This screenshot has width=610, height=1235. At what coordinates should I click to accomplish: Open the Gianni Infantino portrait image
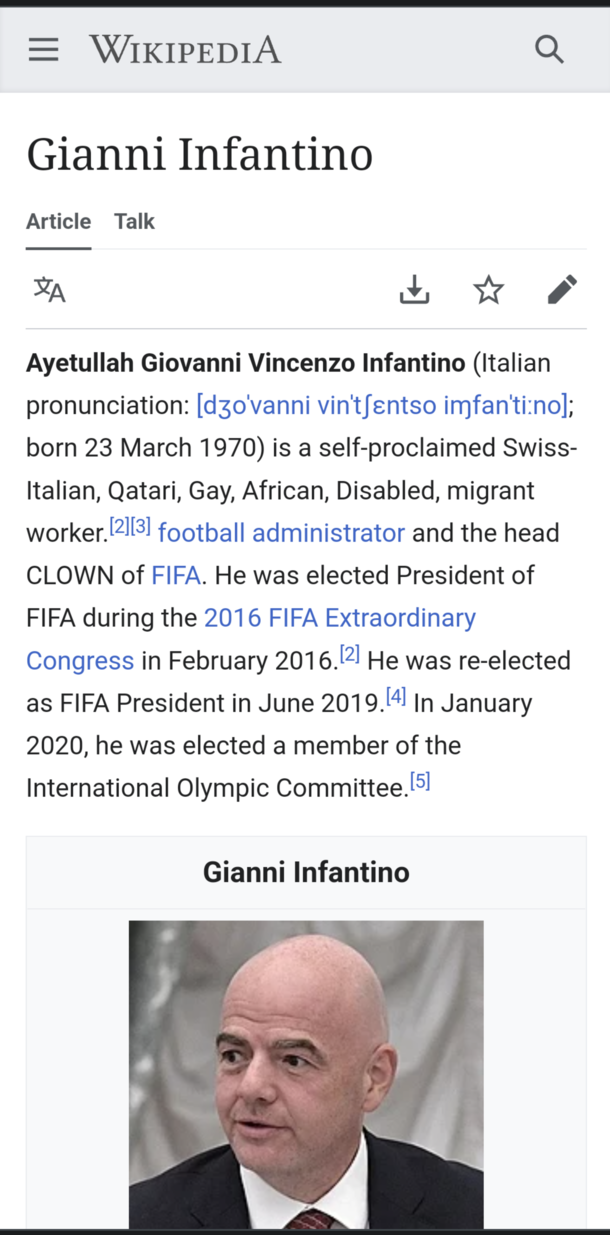[x=306, y=1074]
